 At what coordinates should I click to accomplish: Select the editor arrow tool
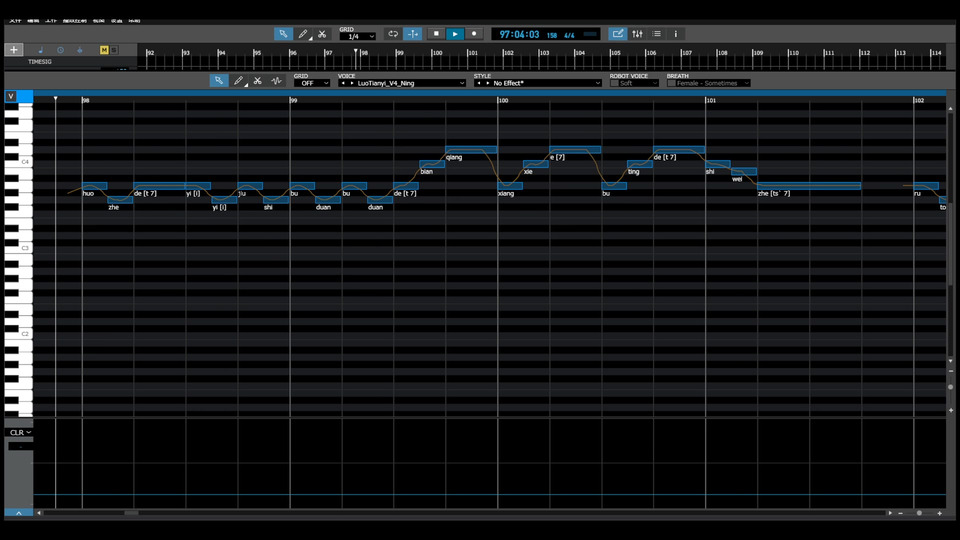coord(219,81)
